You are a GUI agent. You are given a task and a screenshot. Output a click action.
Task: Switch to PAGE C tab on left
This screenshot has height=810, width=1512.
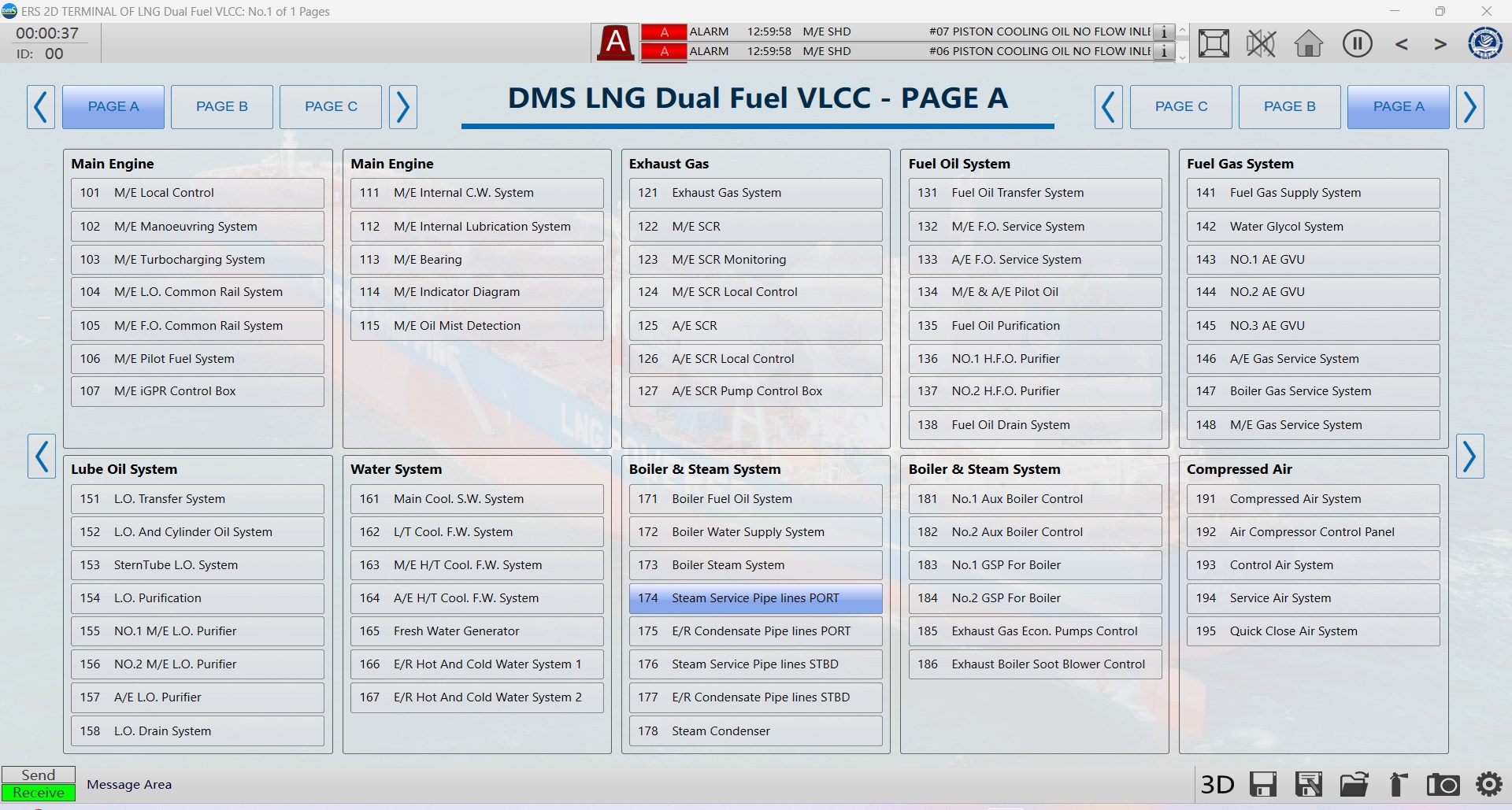331,107
